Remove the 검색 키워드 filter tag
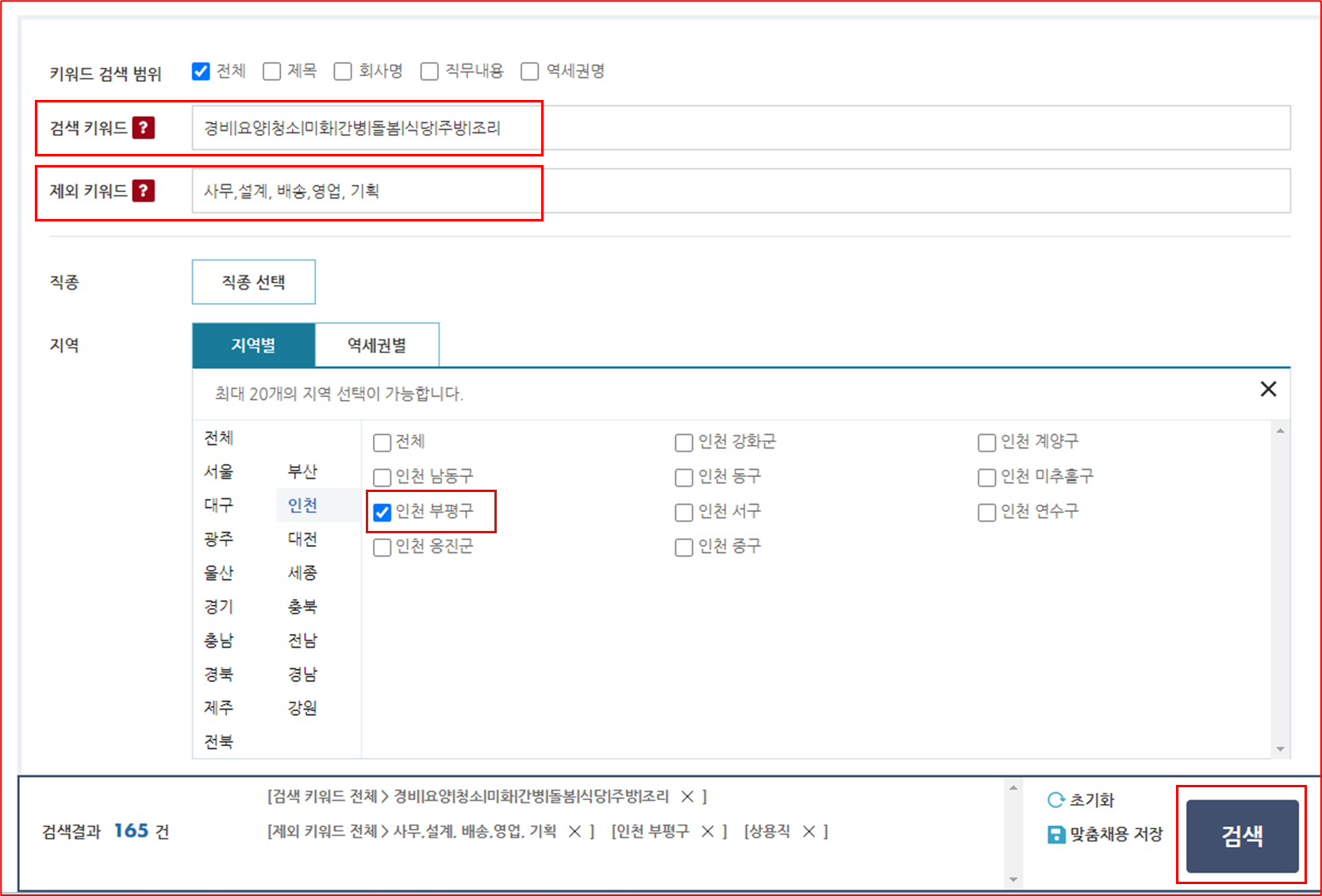The height and width of the screenshot is (896, 1322). point(687,796)
